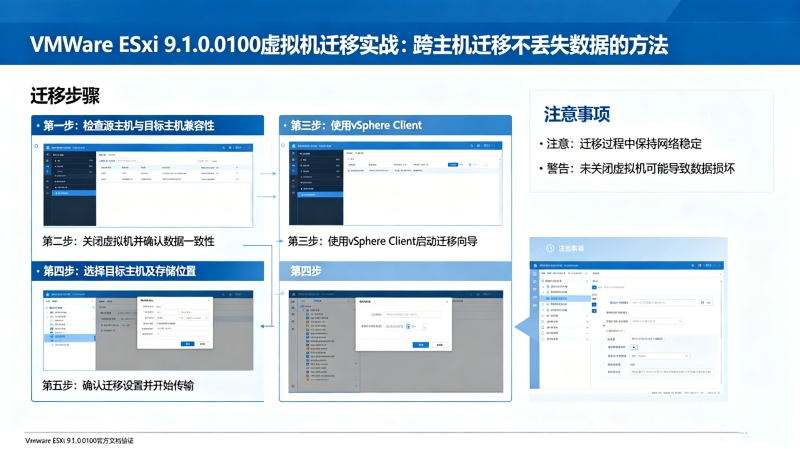The image size is (800, 449).
Task: Click the search icon in the bottom-right screenshot header
Action: [692, 265]
